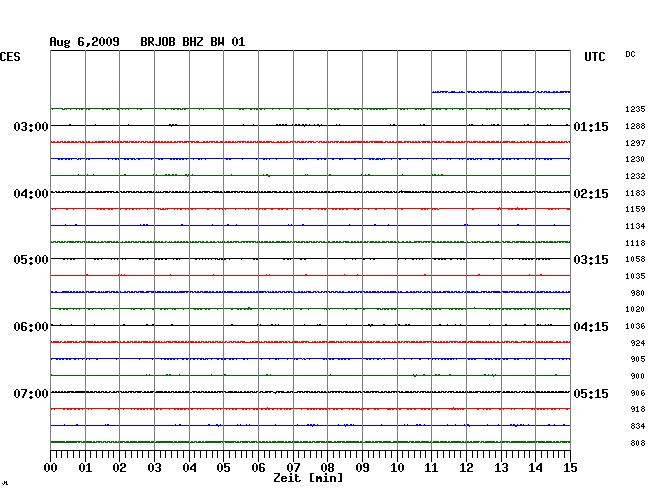Image resolution: width=650 pixels, height=494 pixels.
Task: Click the local time label "03:00"
Action: point(31,126)
